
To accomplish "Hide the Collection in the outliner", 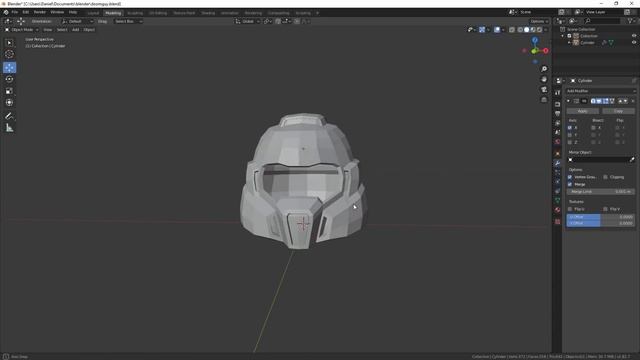I will pyautogui.click(x=634, y=36).
